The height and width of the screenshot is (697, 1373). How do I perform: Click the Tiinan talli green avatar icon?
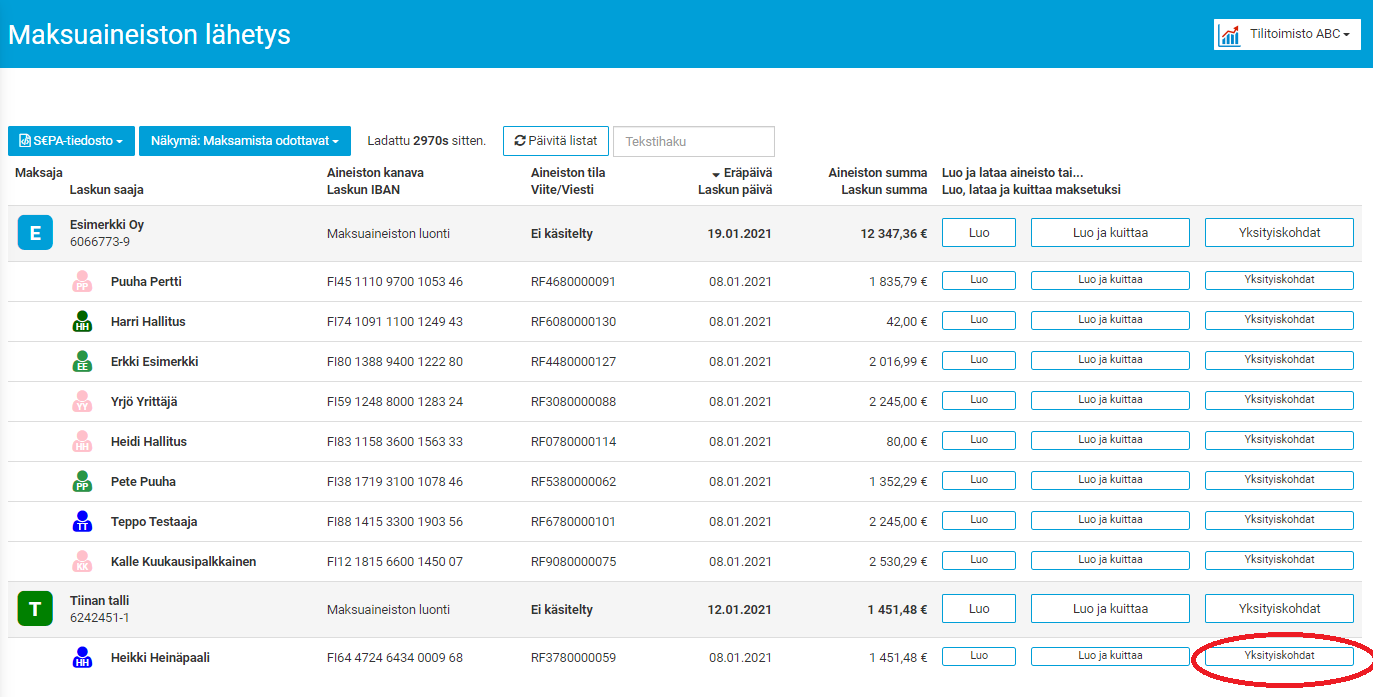35,609
